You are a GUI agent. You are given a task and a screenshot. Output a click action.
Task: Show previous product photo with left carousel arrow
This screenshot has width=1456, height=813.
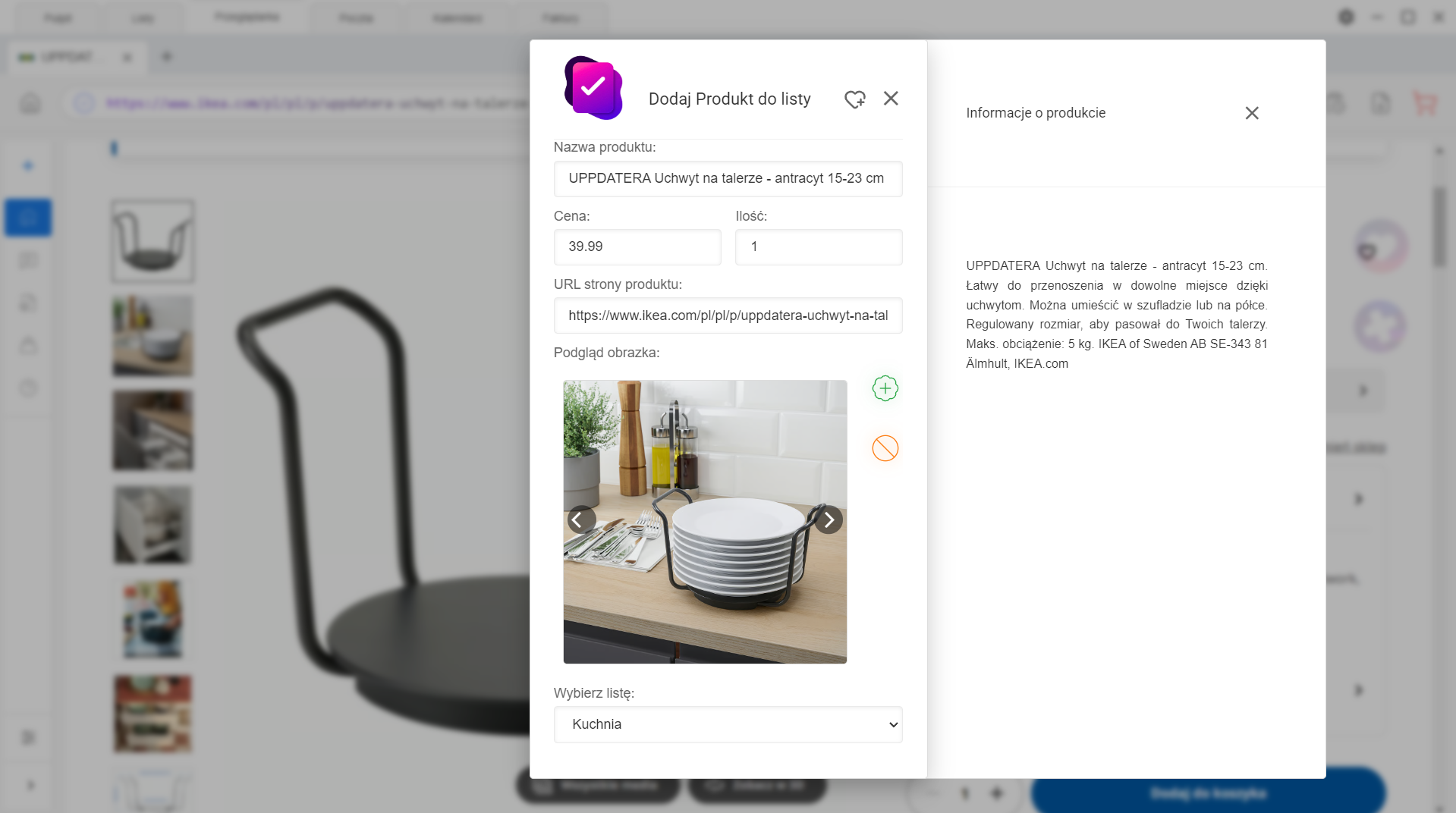[581, 520]
